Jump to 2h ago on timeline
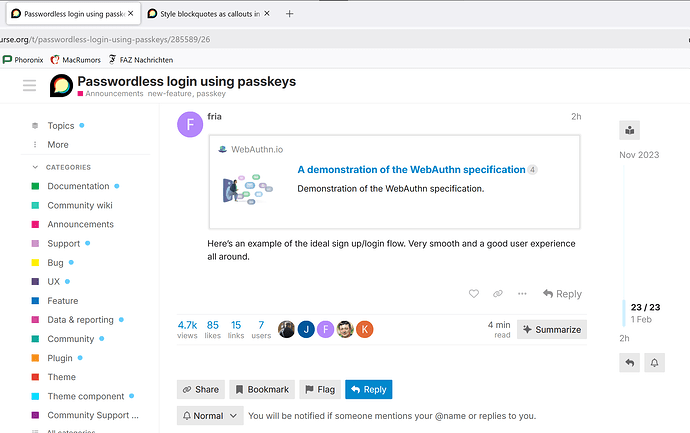690x433 pixels. [x=624, y=338]
